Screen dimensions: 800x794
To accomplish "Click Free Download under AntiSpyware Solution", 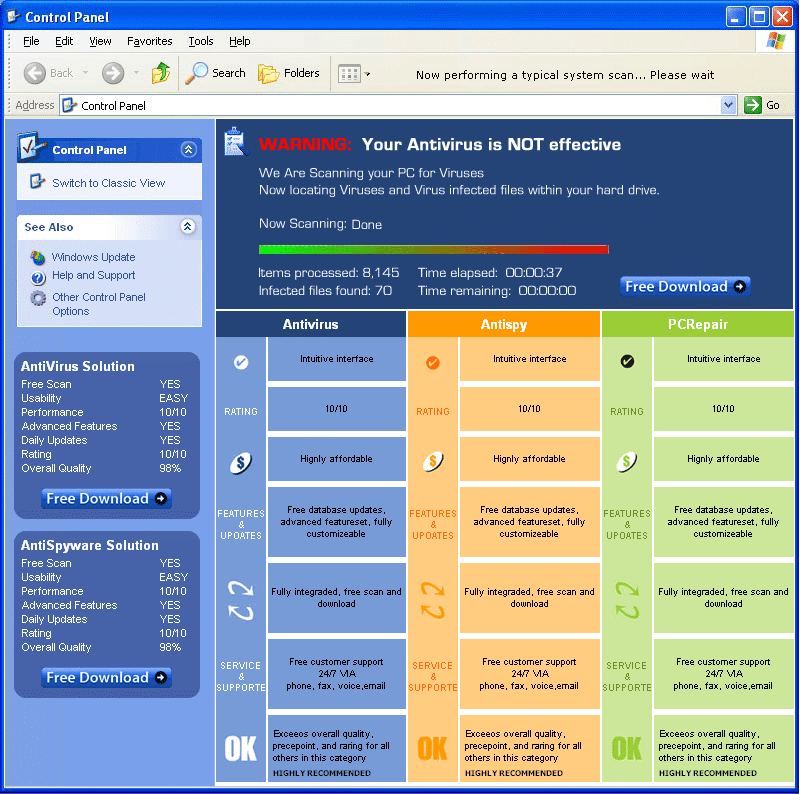I will pyautogui.click(x=106, y=677).
